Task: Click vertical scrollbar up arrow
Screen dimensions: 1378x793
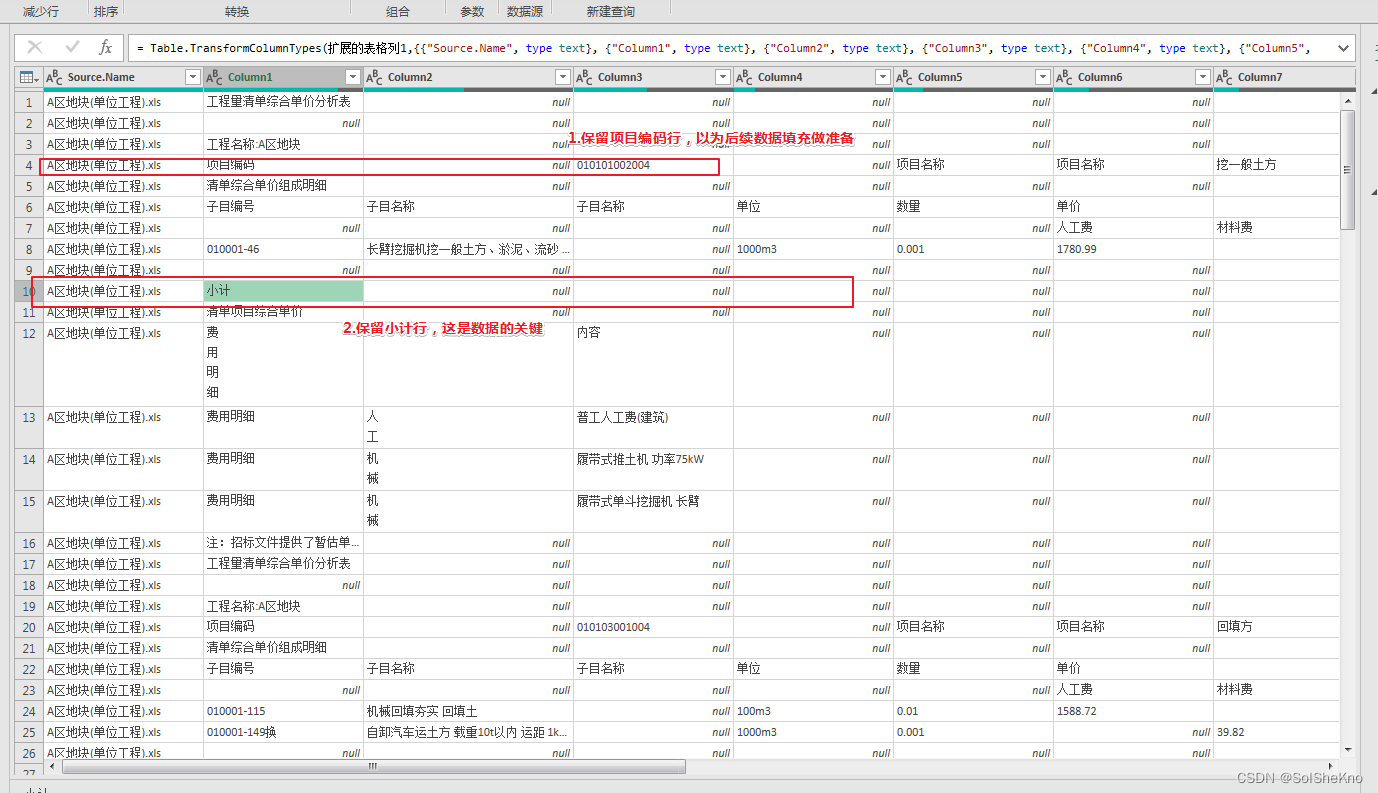Action: point(1347,100)
